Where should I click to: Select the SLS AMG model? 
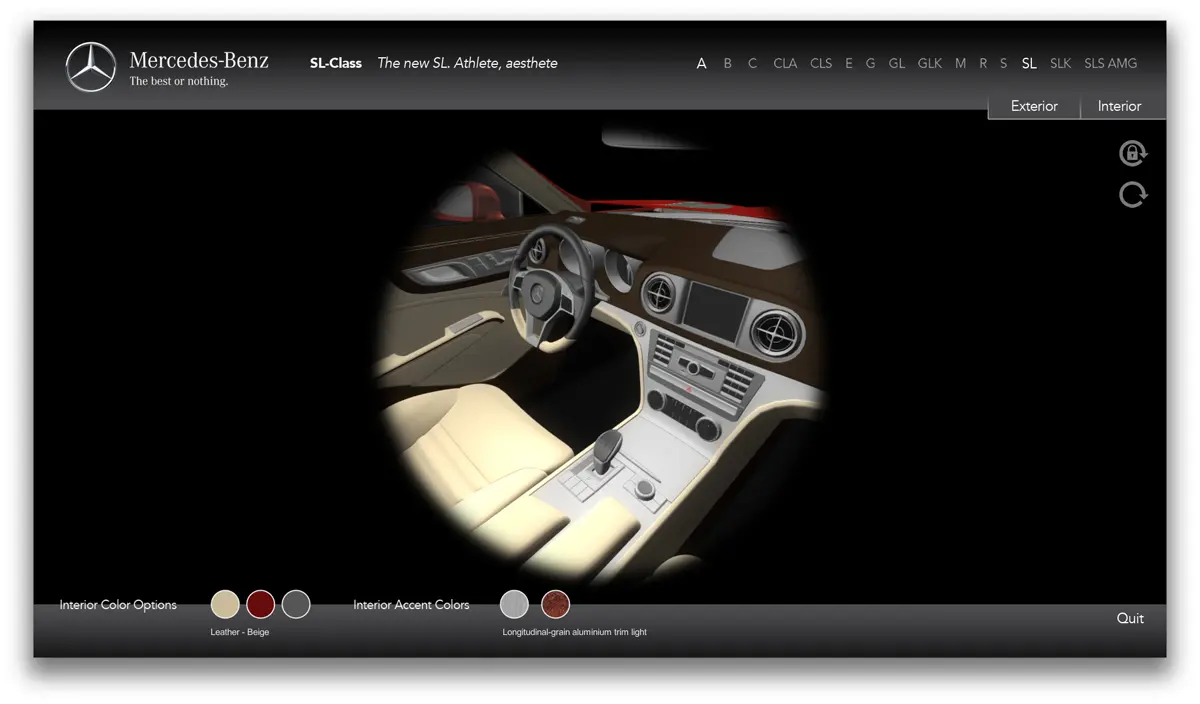[1110, 63]
